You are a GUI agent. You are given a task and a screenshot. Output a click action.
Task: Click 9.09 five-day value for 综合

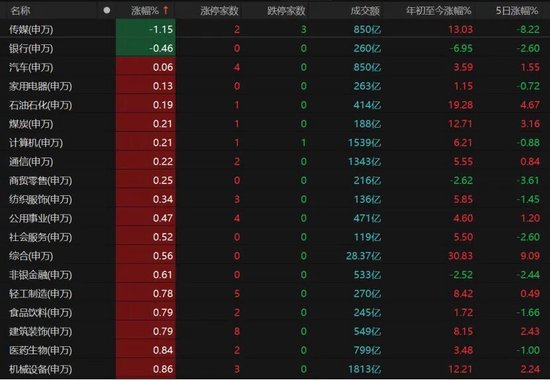530,256
